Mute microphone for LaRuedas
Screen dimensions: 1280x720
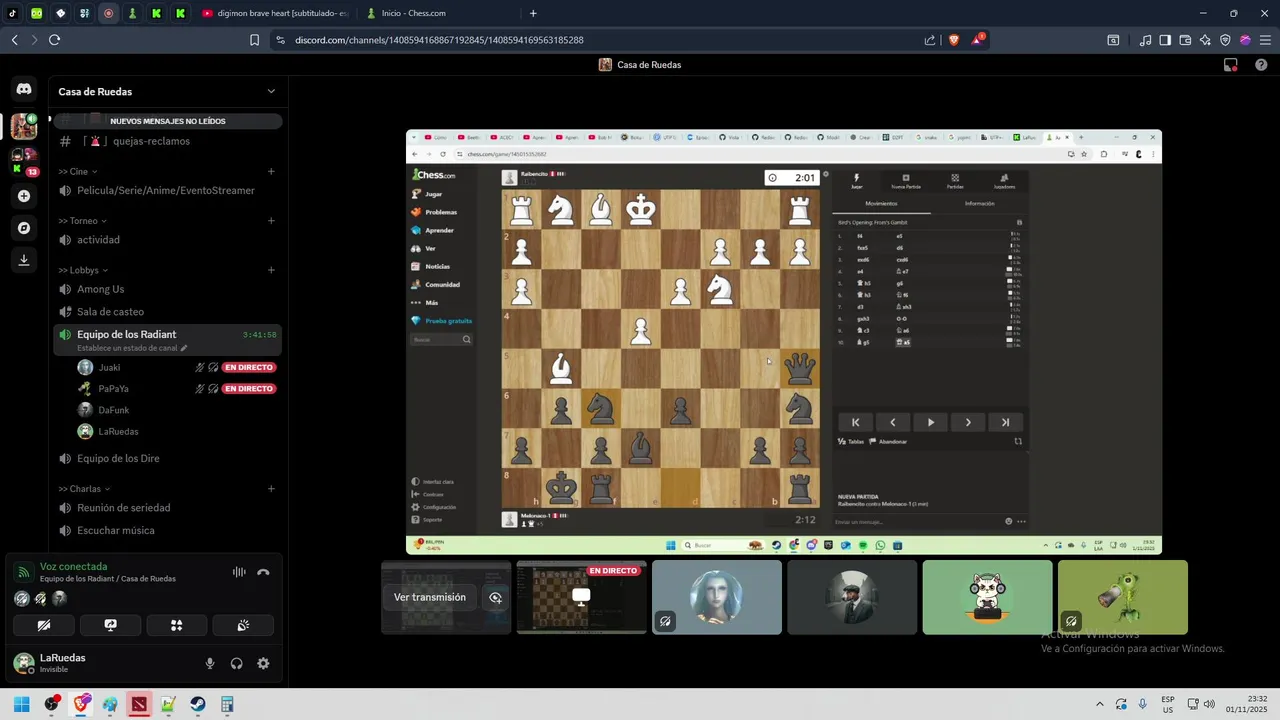pyautogui.click(x=210, y=663)
